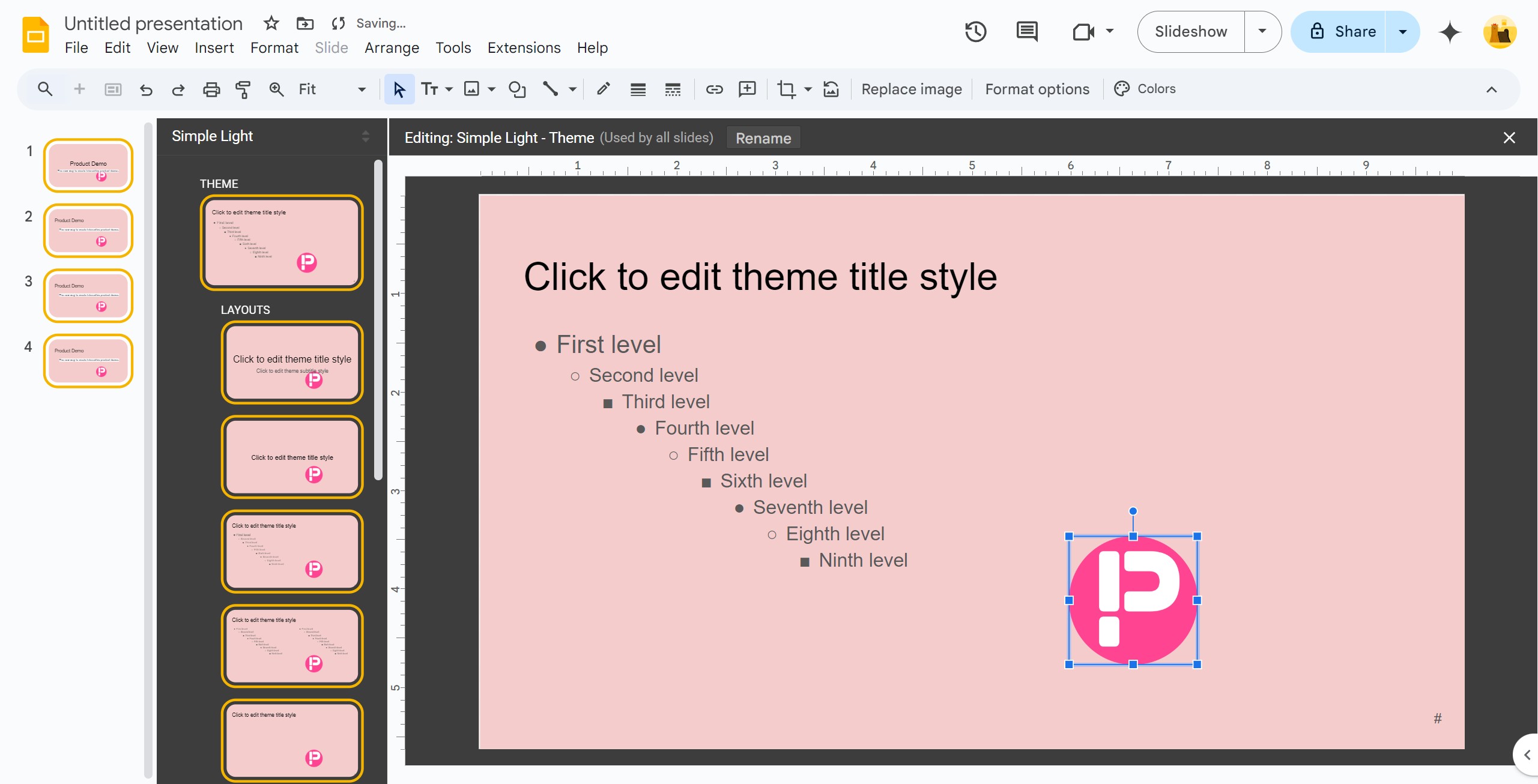Screen dimensions: 1538x784
Task: Click the theme title placeholder text
Action: [x=760, y=277]
